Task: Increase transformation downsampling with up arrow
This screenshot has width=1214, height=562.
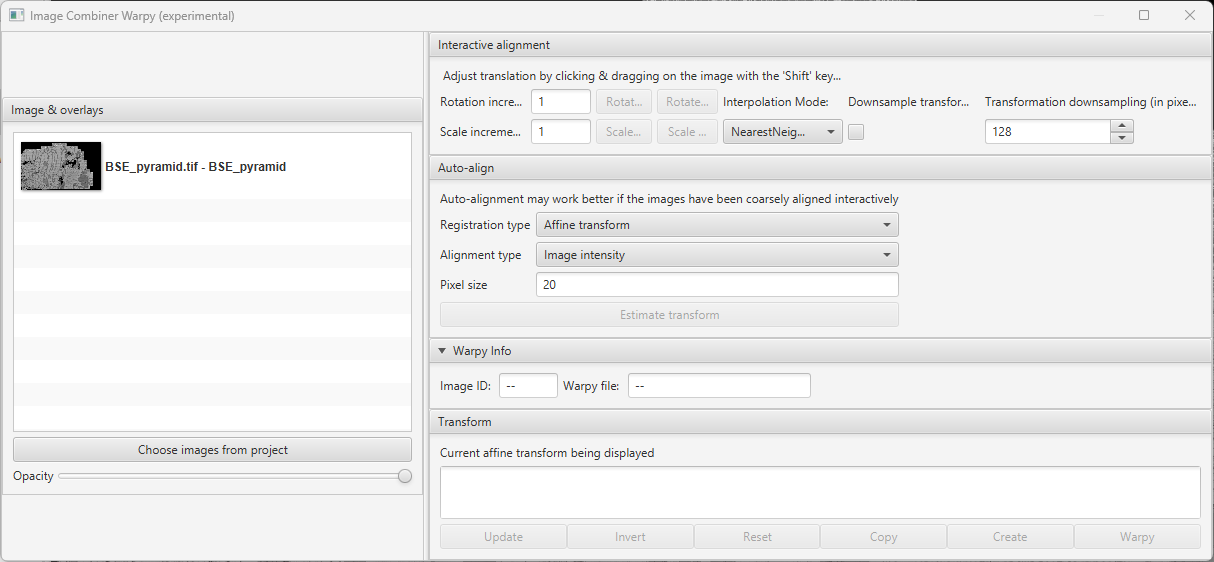Action: point(1122,125)
